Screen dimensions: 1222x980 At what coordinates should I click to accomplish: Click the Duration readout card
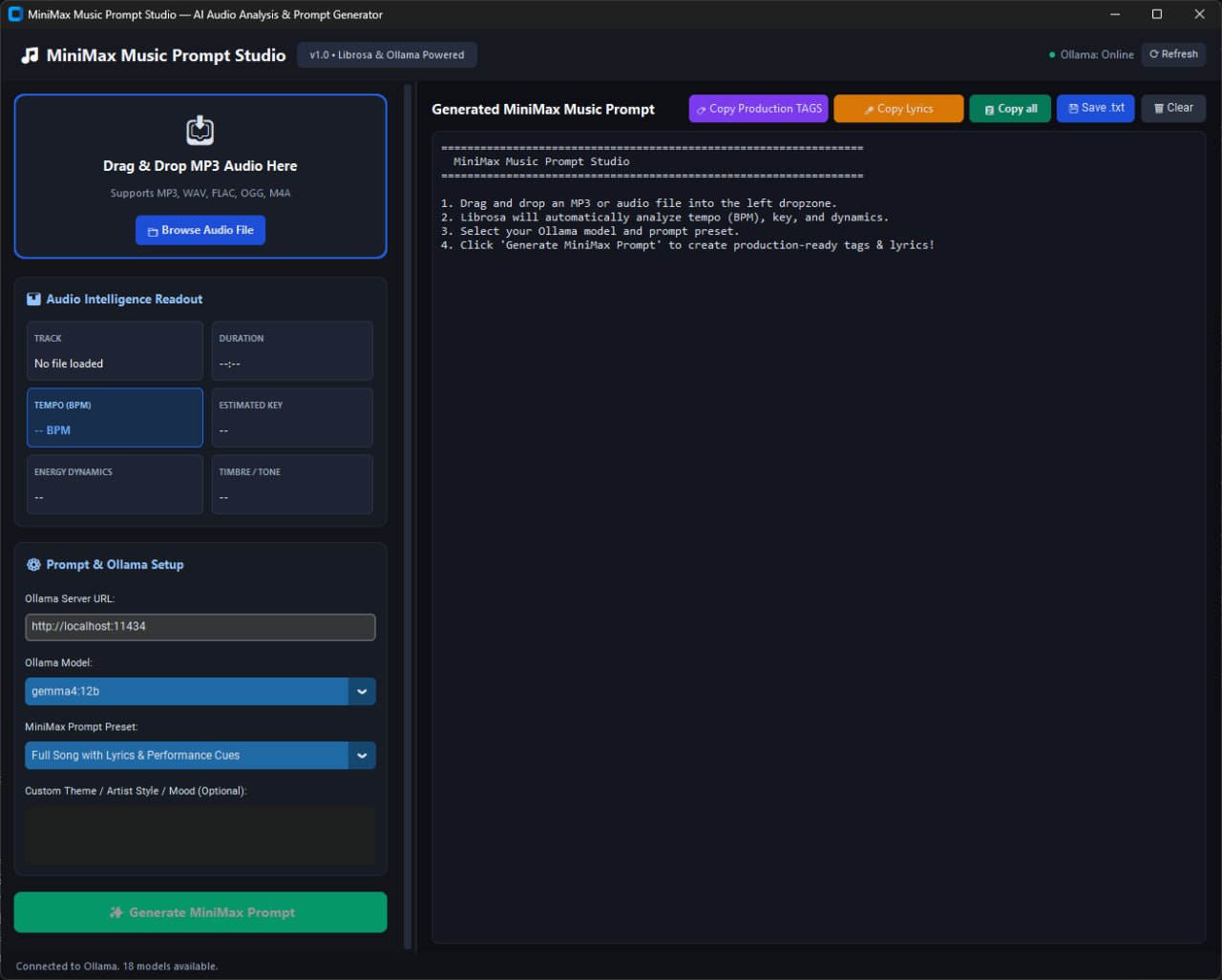coord(292,350)
